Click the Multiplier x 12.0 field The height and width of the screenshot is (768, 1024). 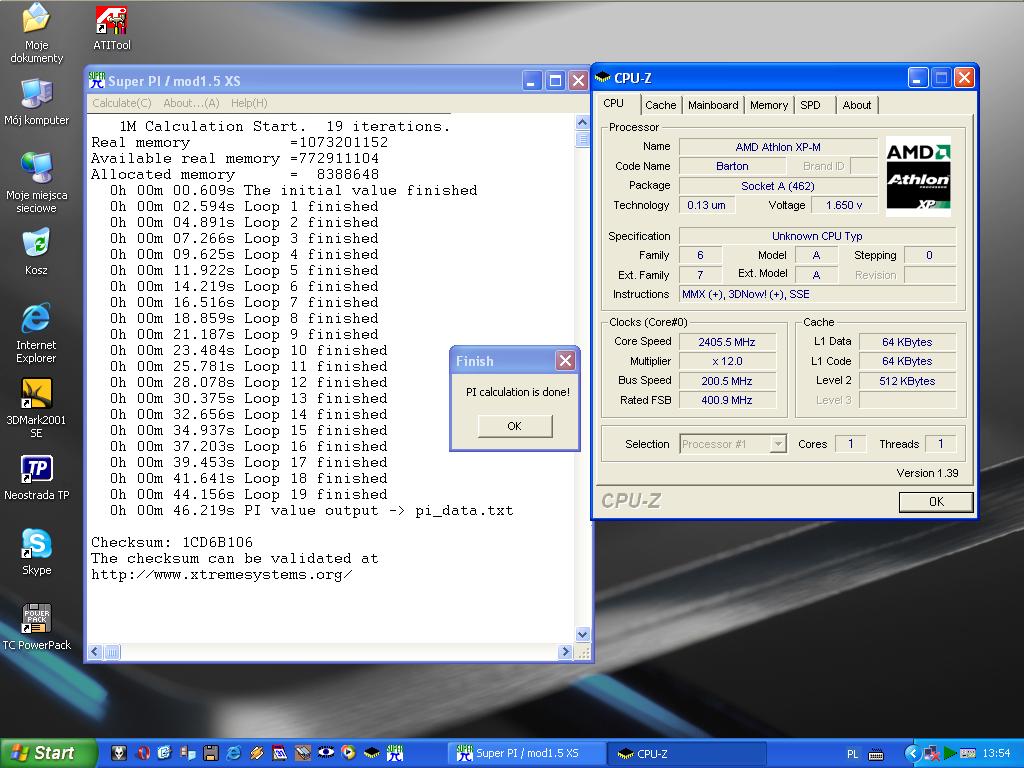(727, 361)
